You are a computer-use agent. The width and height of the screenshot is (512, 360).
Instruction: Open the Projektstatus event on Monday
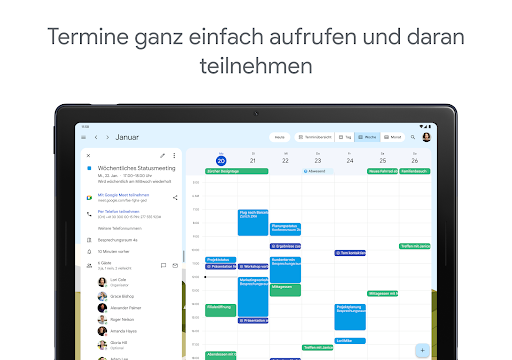pyautogui.click(x=221, y=260)
